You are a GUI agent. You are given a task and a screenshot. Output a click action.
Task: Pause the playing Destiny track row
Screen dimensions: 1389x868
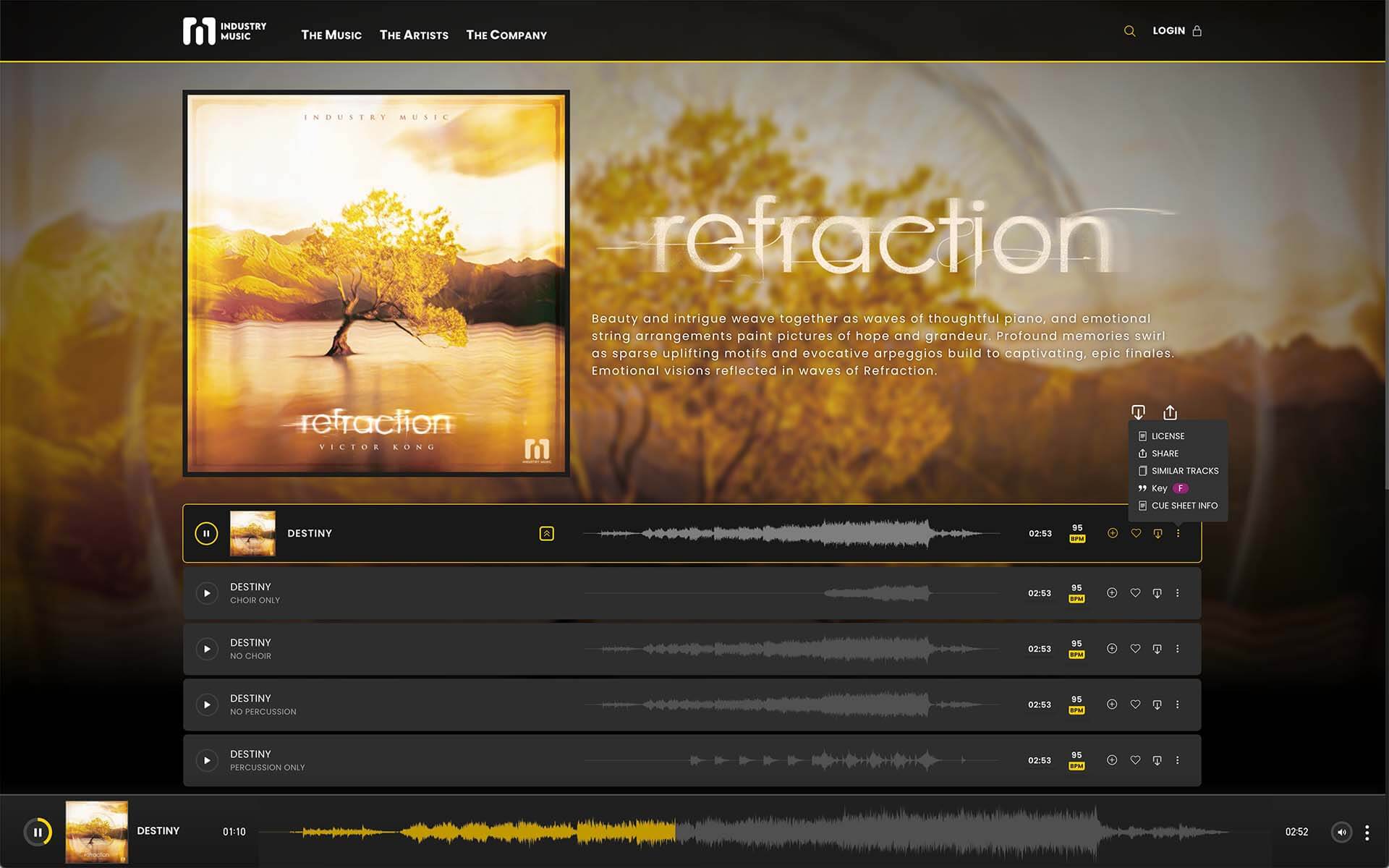pos(206,534)
